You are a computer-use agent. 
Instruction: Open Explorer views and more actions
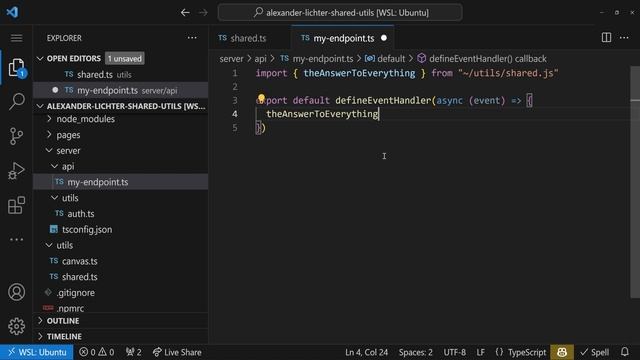click(192, 38)
